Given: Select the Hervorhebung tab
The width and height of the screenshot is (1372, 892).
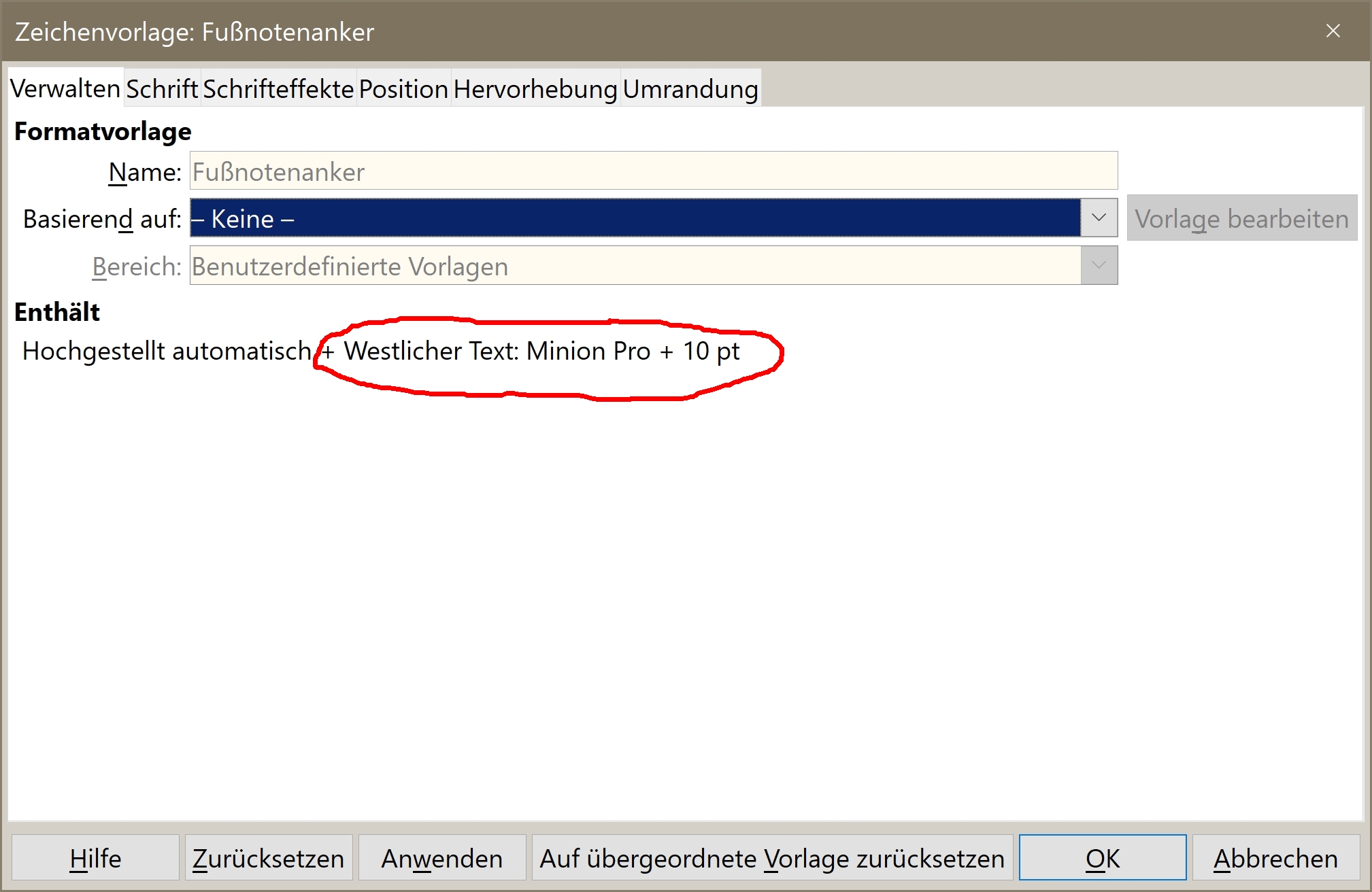Looking at the screenshot, I should tap(535, 89).
